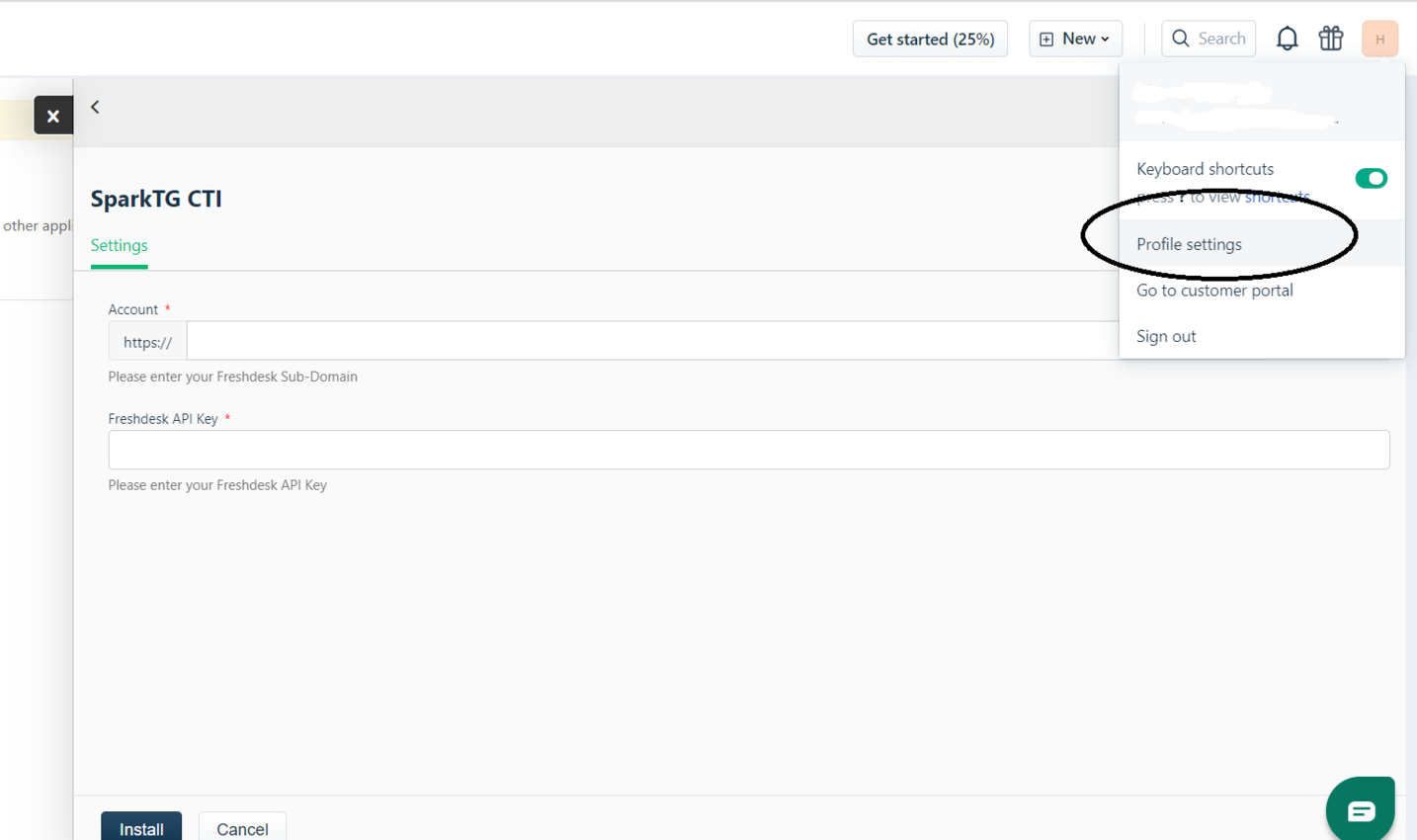Expand the New button chevron
The image size is (1417, 840).
[1106, 39]
